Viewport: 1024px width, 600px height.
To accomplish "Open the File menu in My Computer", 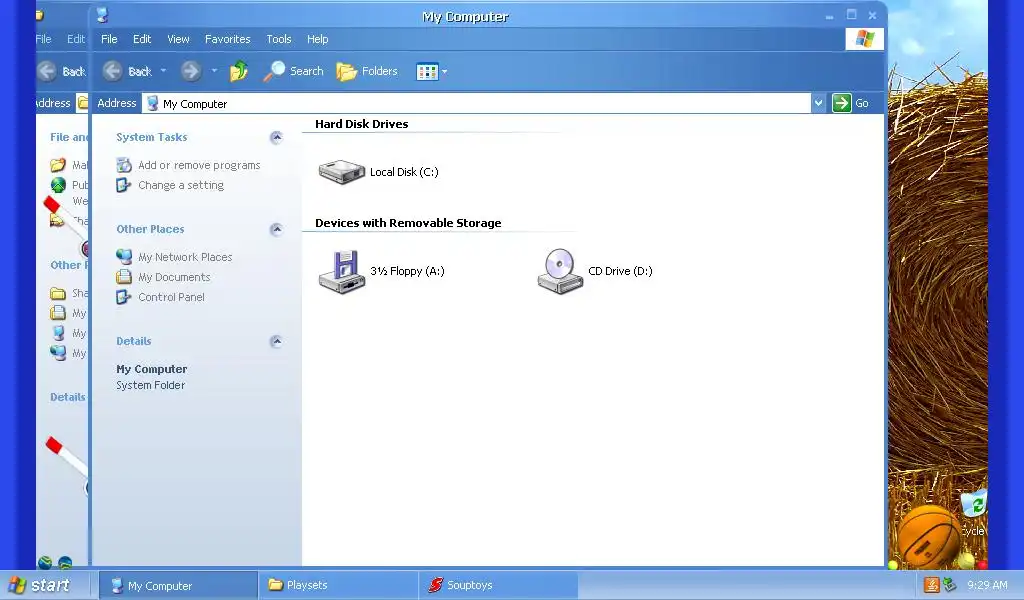I will point(109,39).
